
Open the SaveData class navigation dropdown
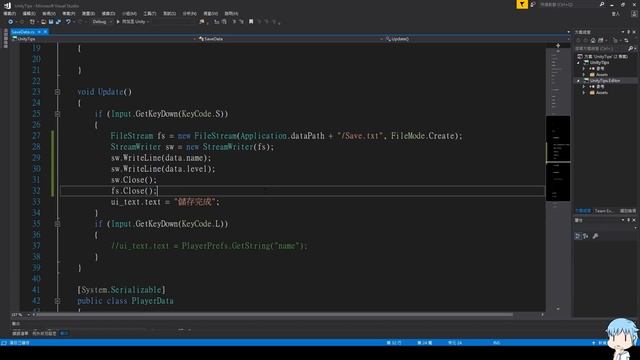[291, 39]
